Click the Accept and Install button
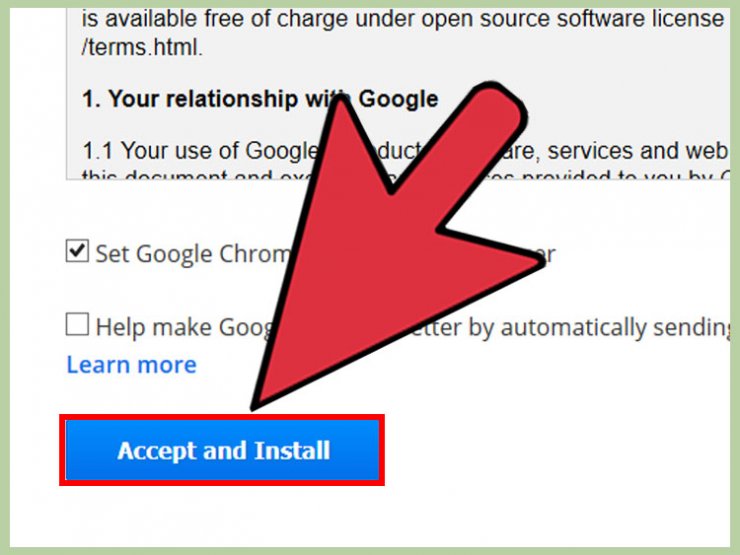Image resolution: width=740 pixels, height=555 pixels. (x=222, y=450)
